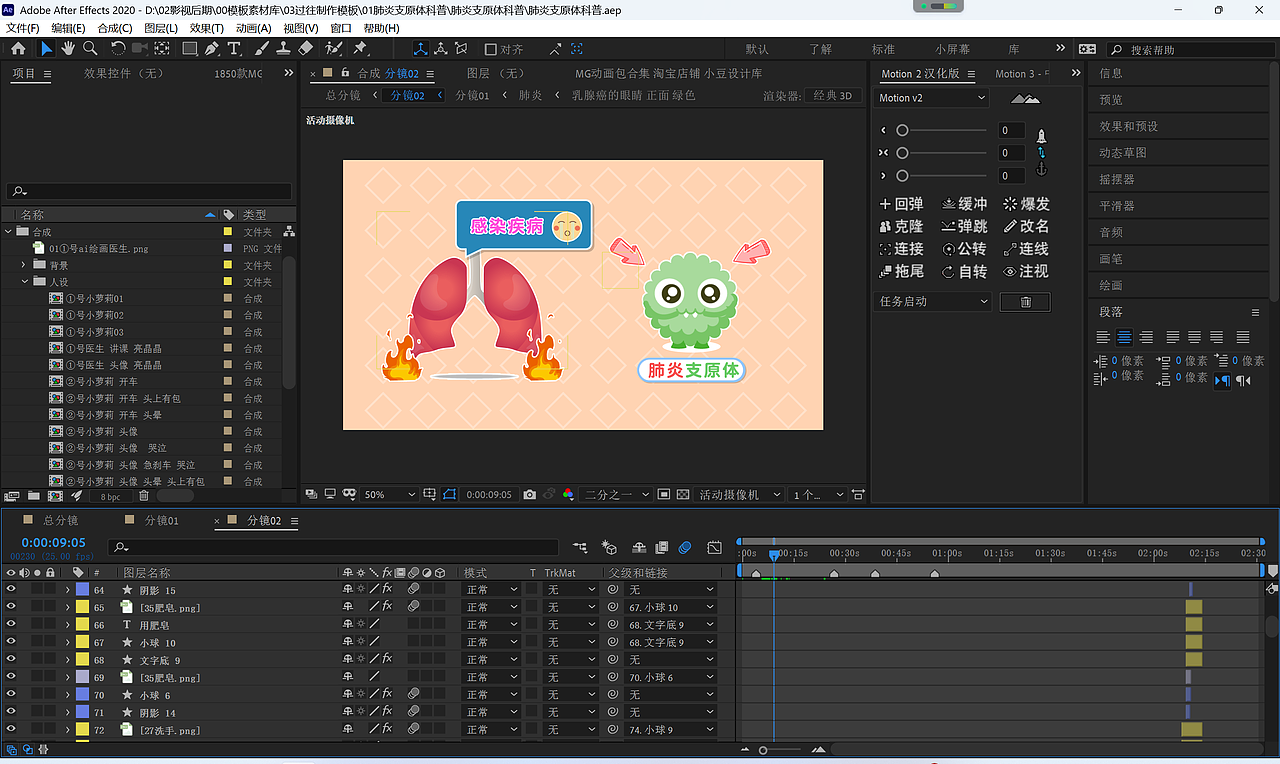Select the Puppet Pin tool
The height and width of the screenshot is (764, 1280).
pos(360,48)
